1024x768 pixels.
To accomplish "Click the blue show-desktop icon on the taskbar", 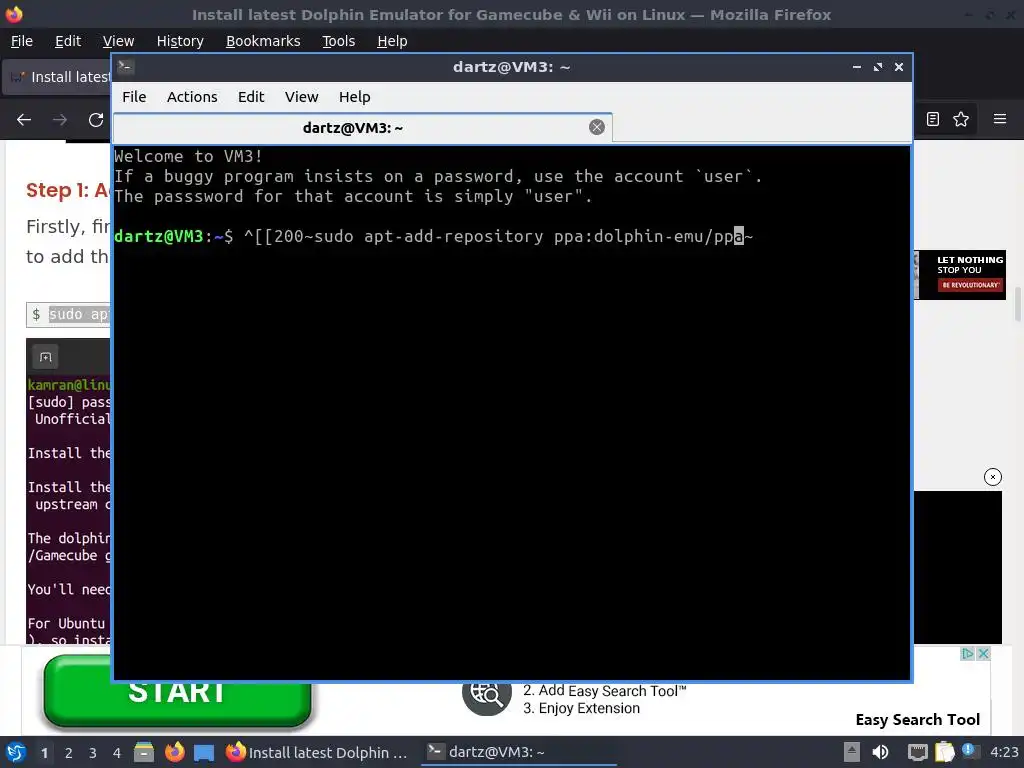I will click(204, 752).
